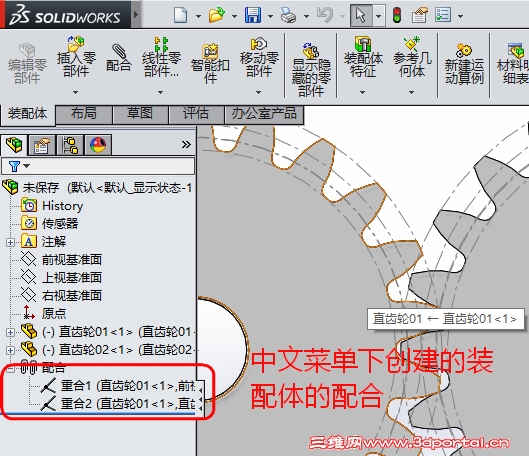
Task: Click 智能扣件 smart fasteners tool
Action: (x=210, y=64)
